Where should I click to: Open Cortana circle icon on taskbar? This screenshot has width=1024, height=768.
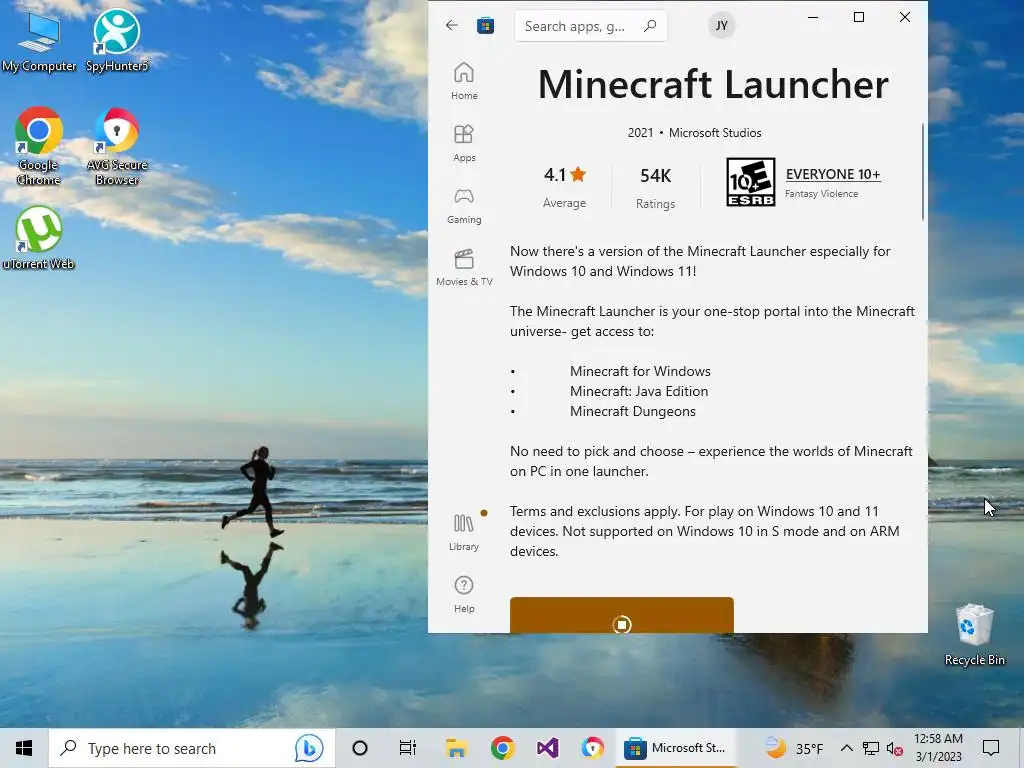click(x=359, y=748)
